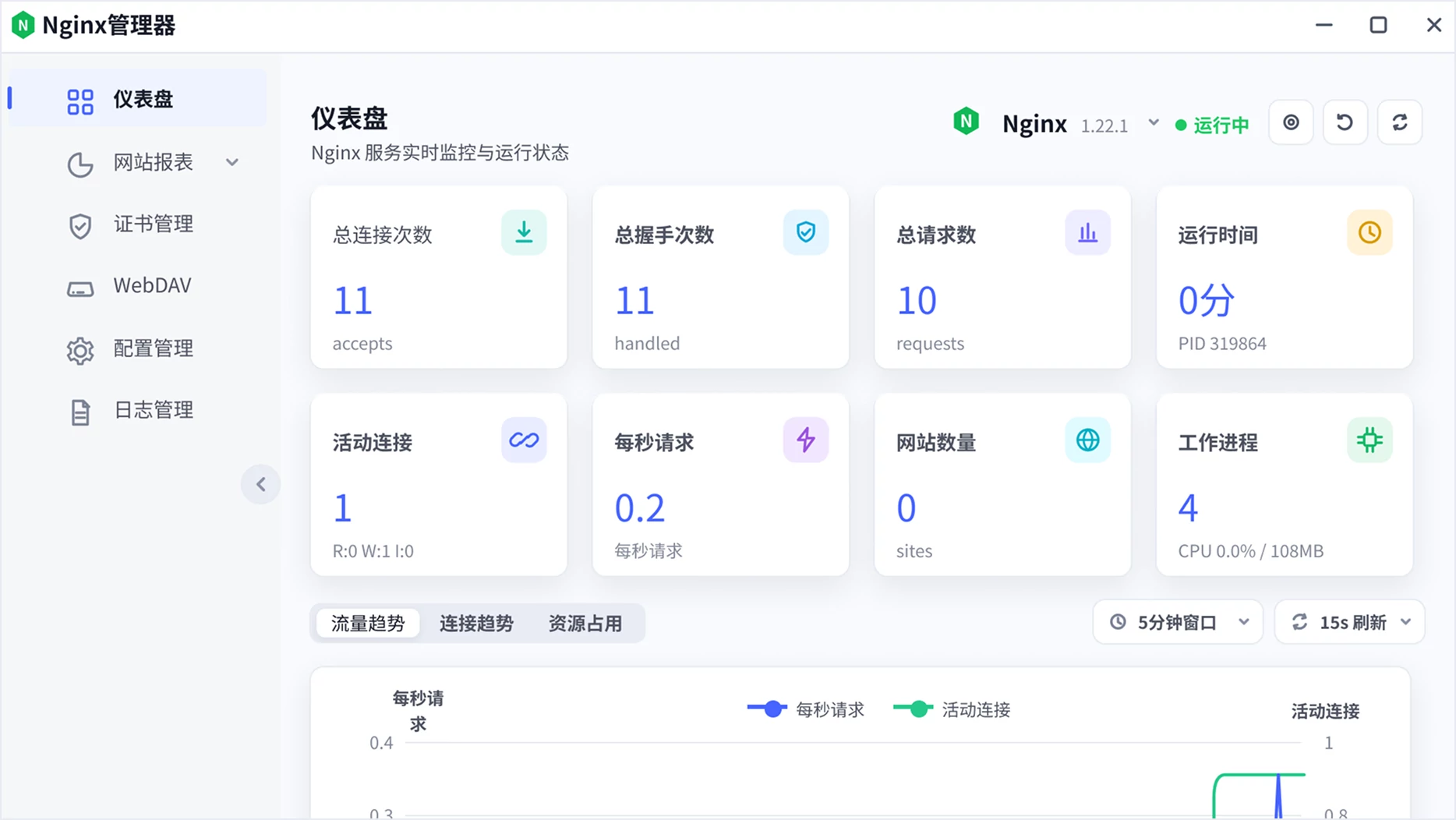Click the 每秒请求 value 0.2
1456x820 pixels.
click(x=640, y=508)
